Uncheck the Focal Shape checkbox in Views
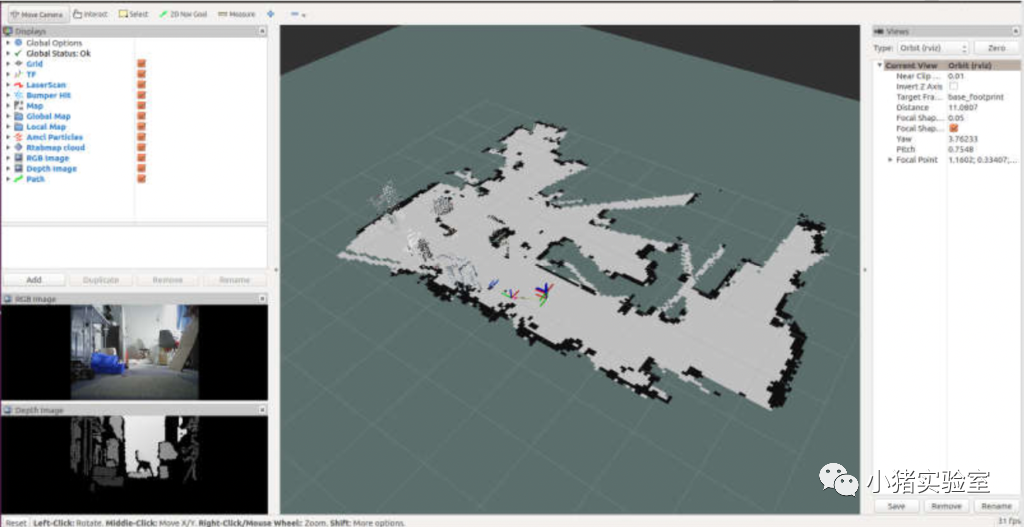The width and height of the screenshot is (1024, 527). pos(953,129)
